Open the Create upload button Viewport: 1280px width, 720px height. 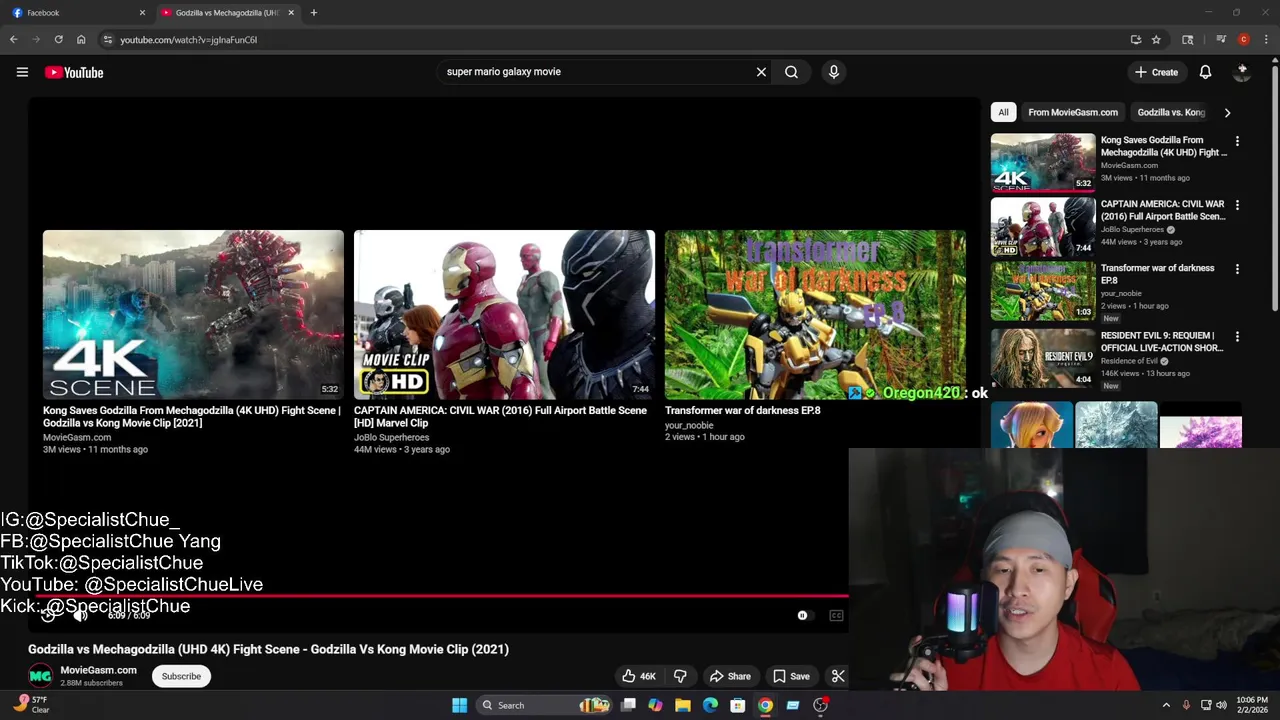[x=1156, y=72]
